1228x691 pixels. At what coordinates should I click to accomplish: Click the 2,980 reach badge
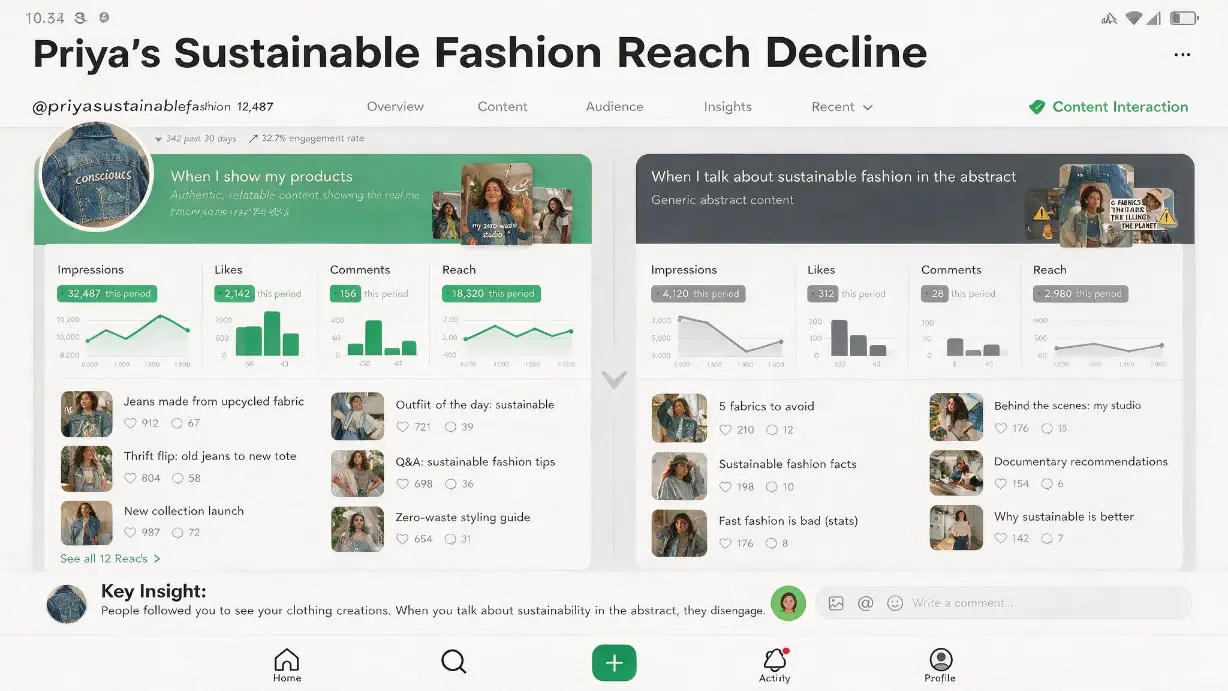1081,294
